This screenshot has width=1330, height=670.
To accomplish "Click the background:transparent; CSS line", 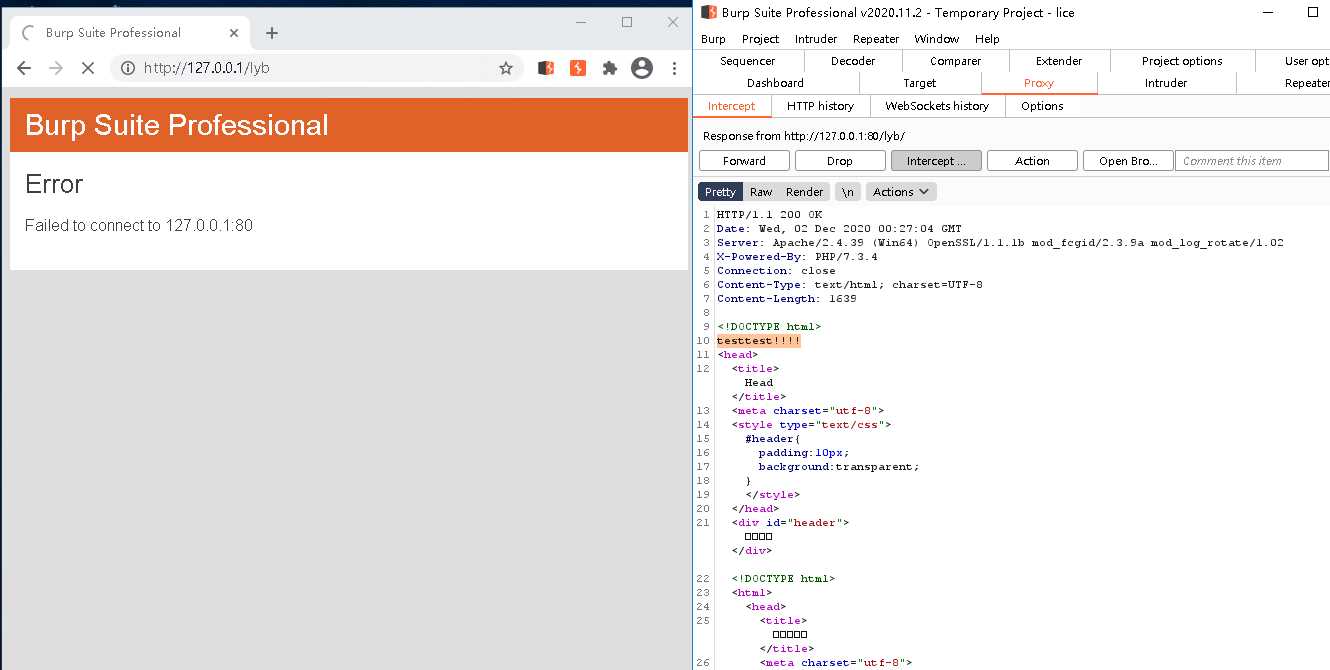I will (x=838, y=467).
